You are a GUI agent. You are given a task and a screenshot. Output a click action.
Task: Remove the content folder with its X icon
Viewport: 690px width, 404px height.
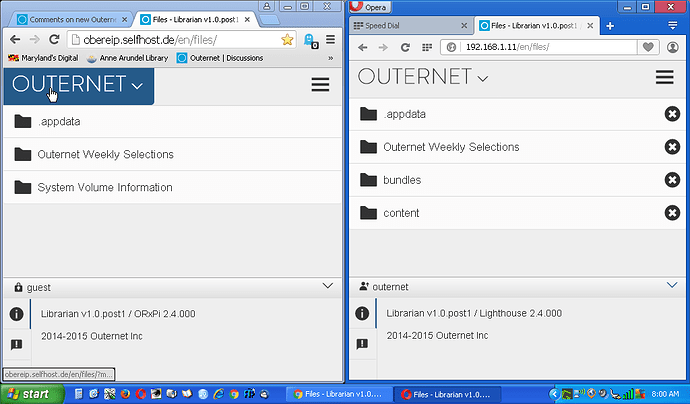point(671,213)
